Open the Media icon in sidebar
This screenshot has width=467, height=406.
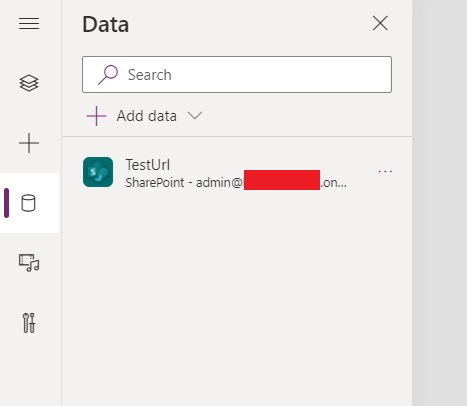[x=29, y=263]
